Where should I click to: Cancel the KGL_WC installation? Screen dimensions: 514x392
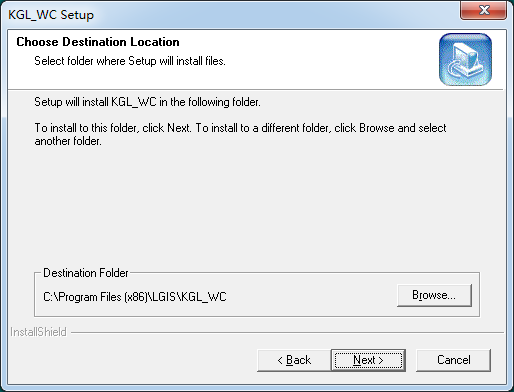453,360
